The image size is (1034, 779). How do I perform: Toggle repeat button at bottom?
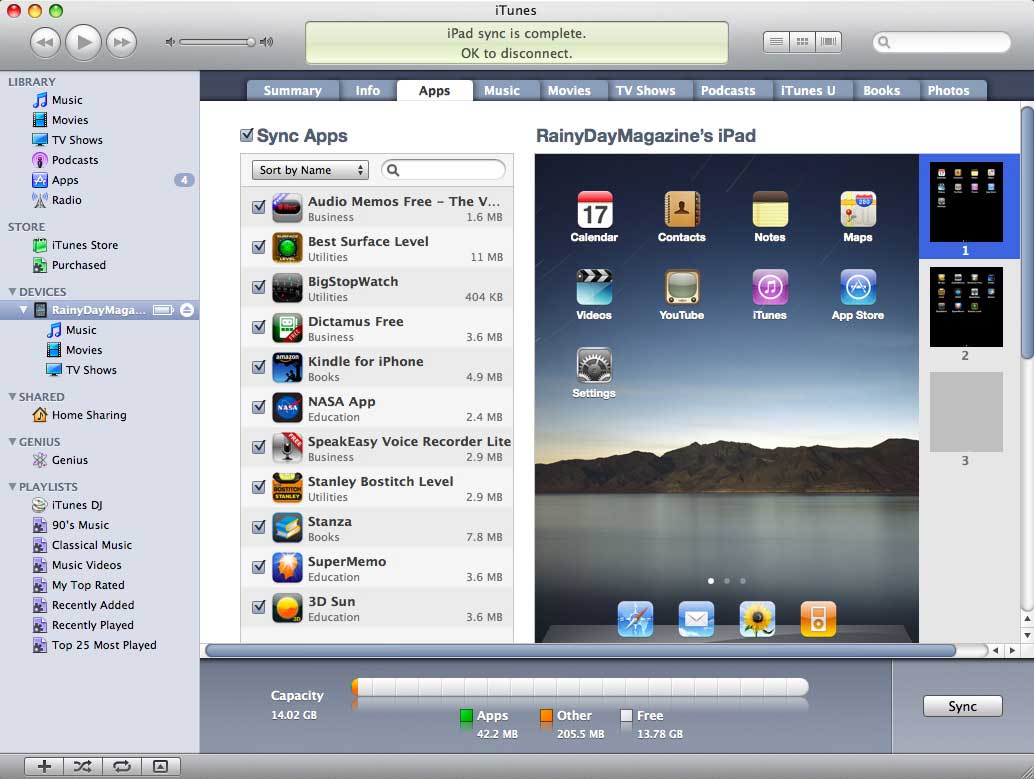pos(121,766)
